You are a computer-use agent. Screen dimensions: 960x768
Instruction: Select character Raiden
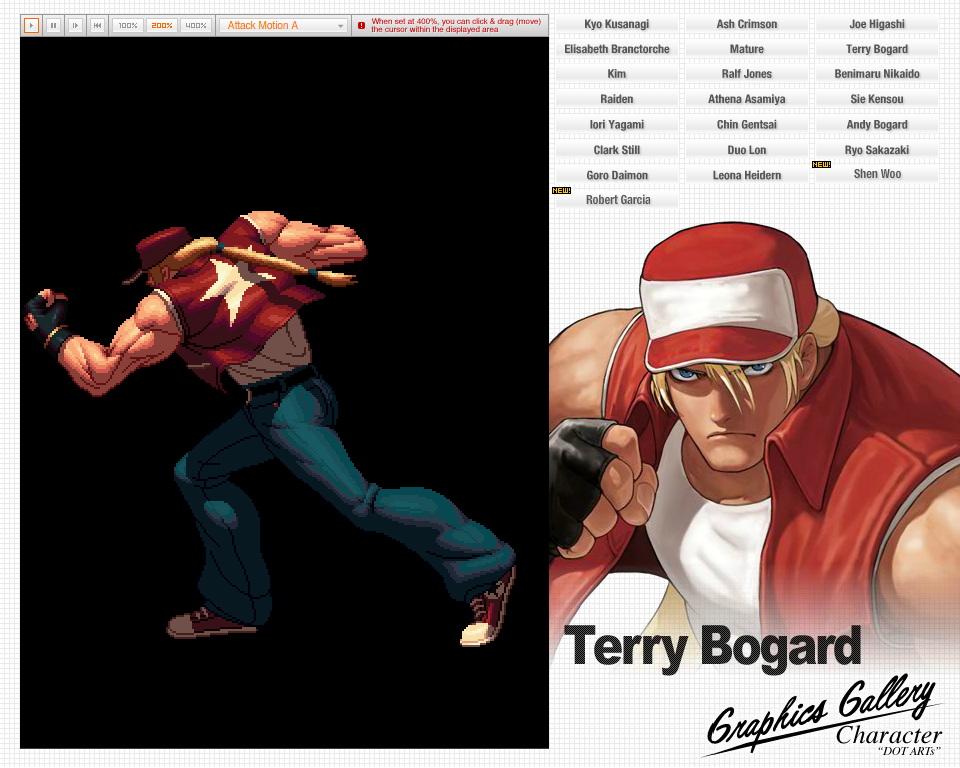(617, 99)
